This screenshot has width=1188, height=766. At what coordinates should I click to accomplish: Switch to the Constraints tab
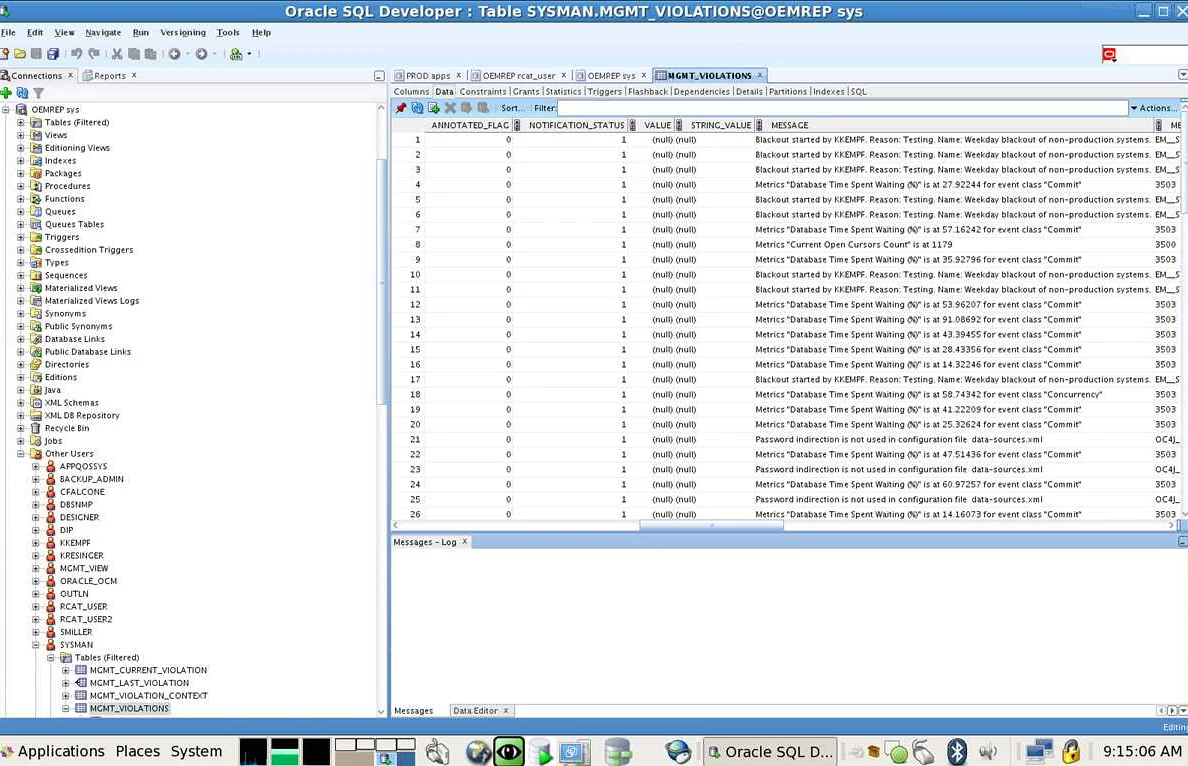tap(482, 91)
